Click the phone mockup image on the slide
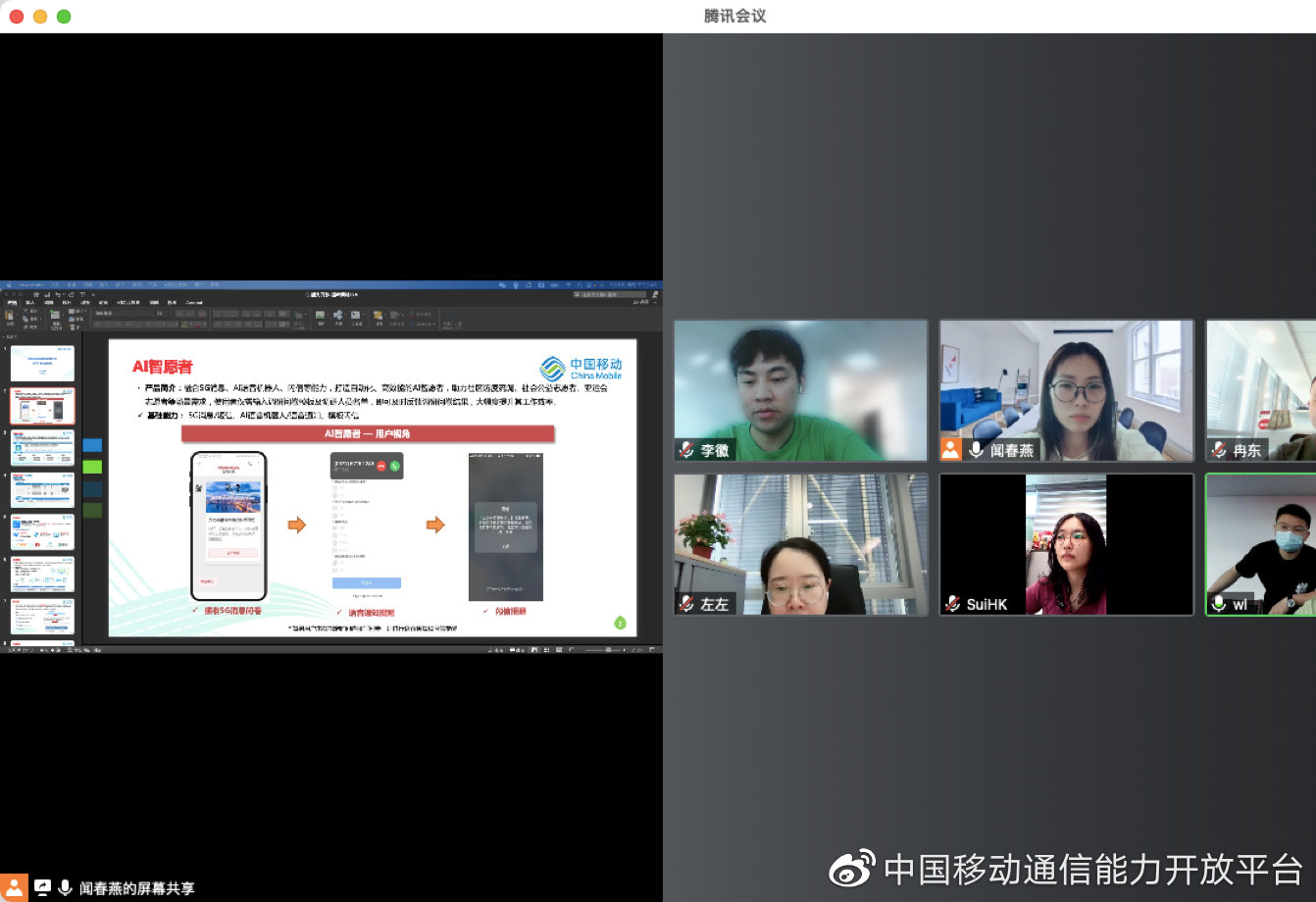1316x902 pixels. (228, 526)
